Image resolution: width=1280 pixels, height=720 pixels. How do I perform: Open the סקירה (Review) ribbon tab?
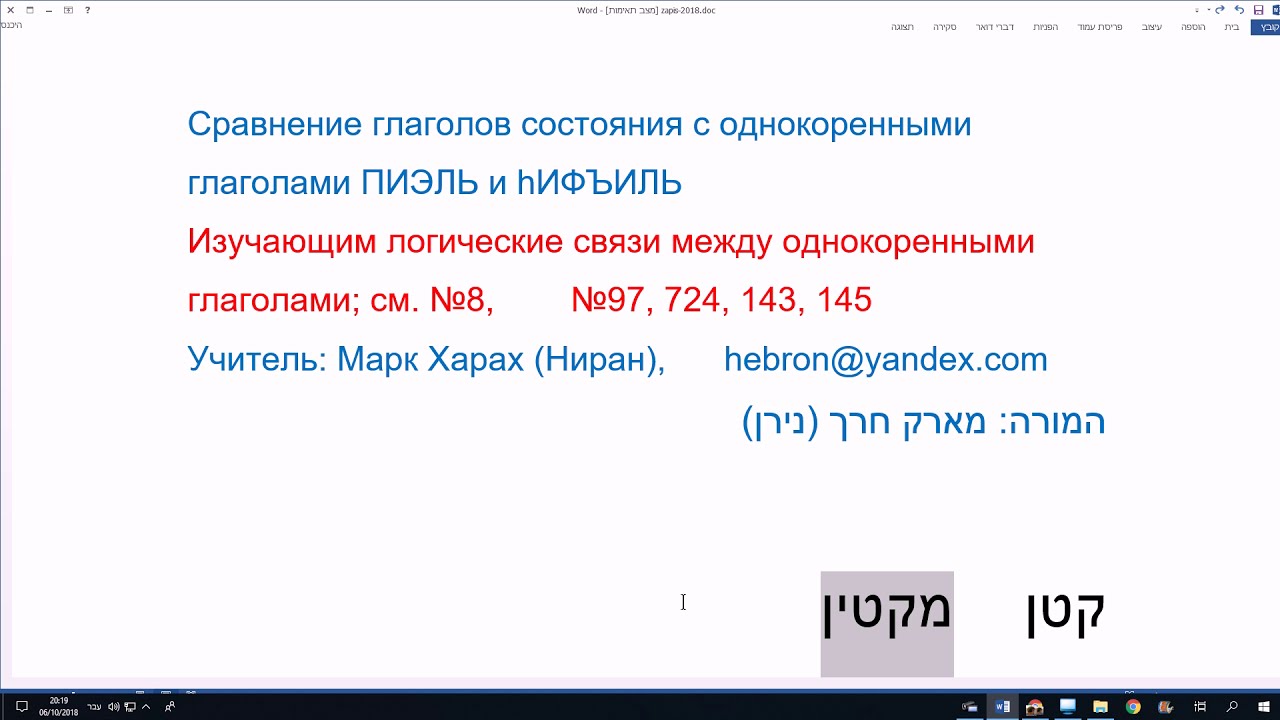click(x=944, y=27)
